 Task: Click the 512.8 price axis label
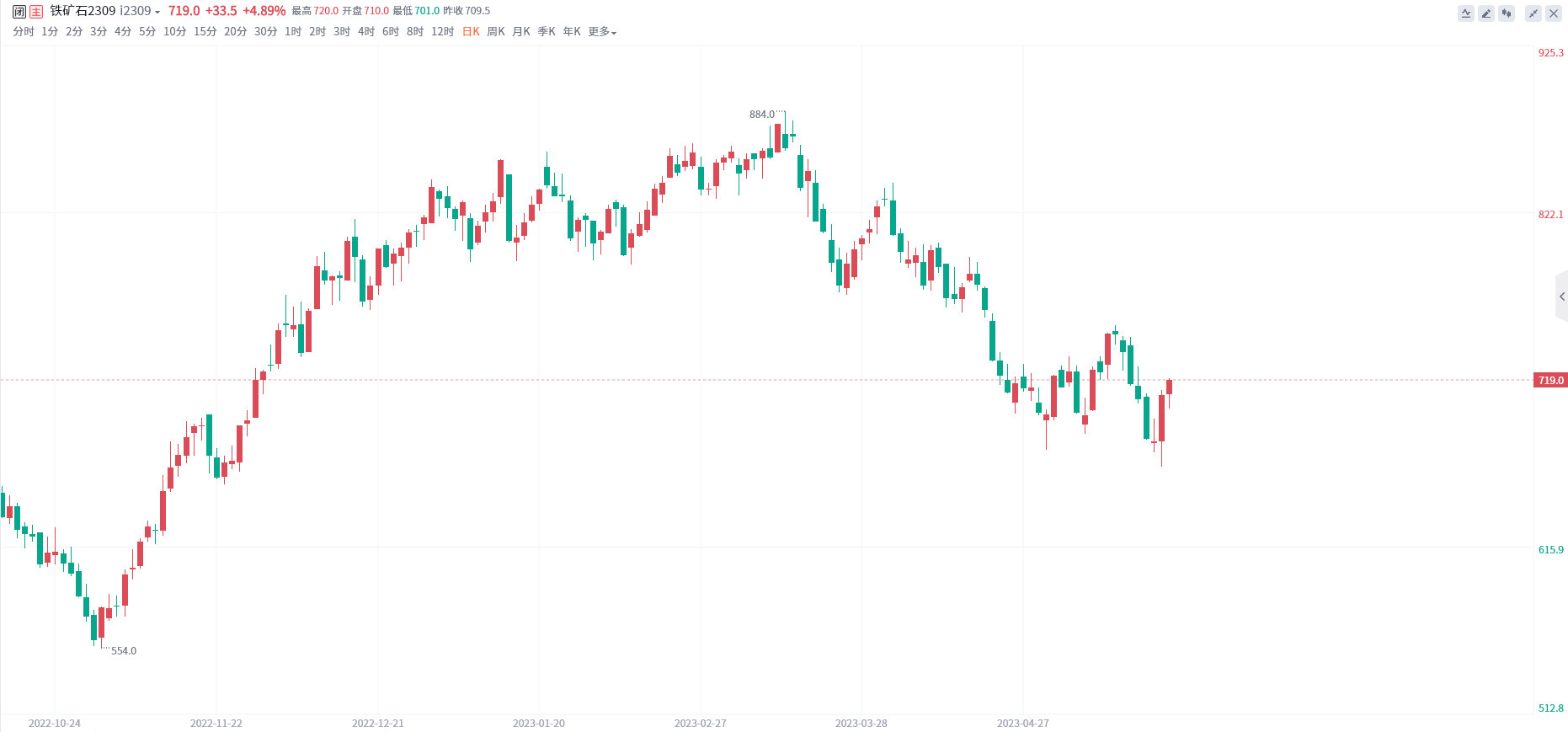[1551, 708]
